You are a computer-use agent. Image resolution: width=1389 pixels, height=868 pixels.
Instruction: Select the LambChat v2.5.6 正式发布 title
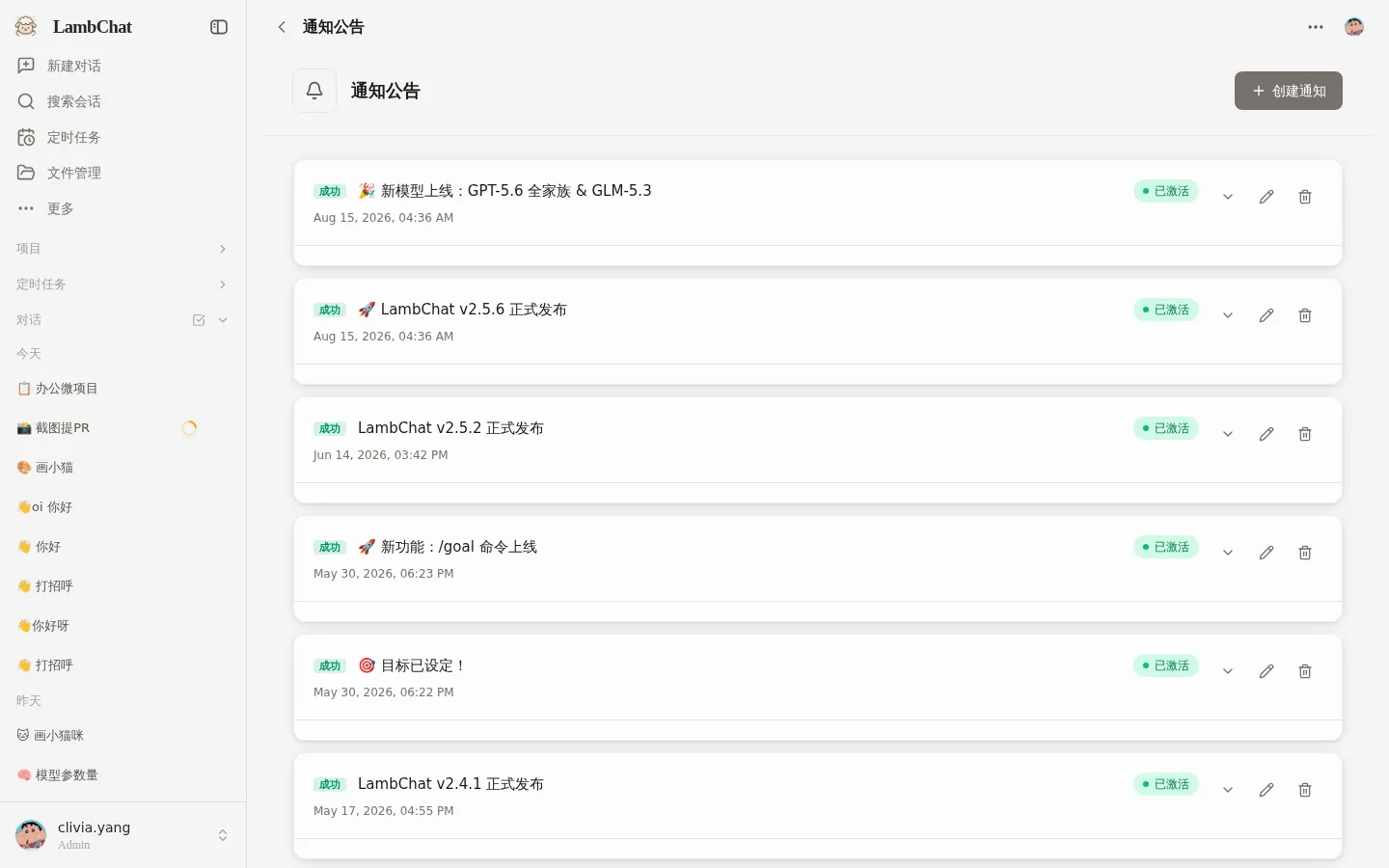[462, 310]
